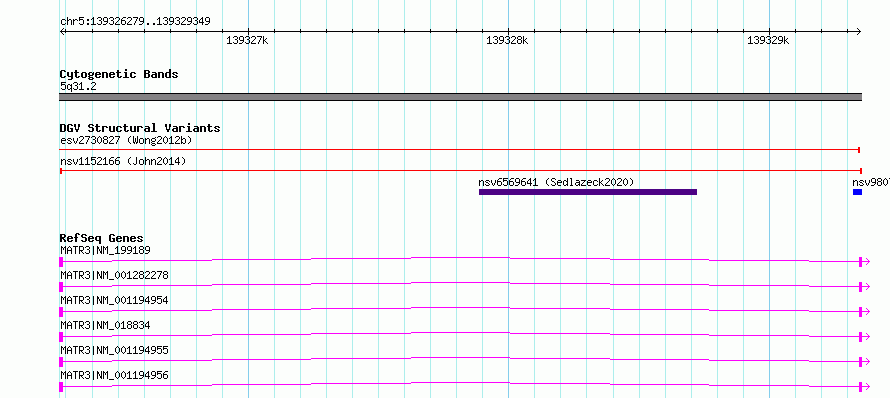Click the nsv1152166 (John2014) variant label
The width and height of the screenshot is (890, 398).
(123, 161)
